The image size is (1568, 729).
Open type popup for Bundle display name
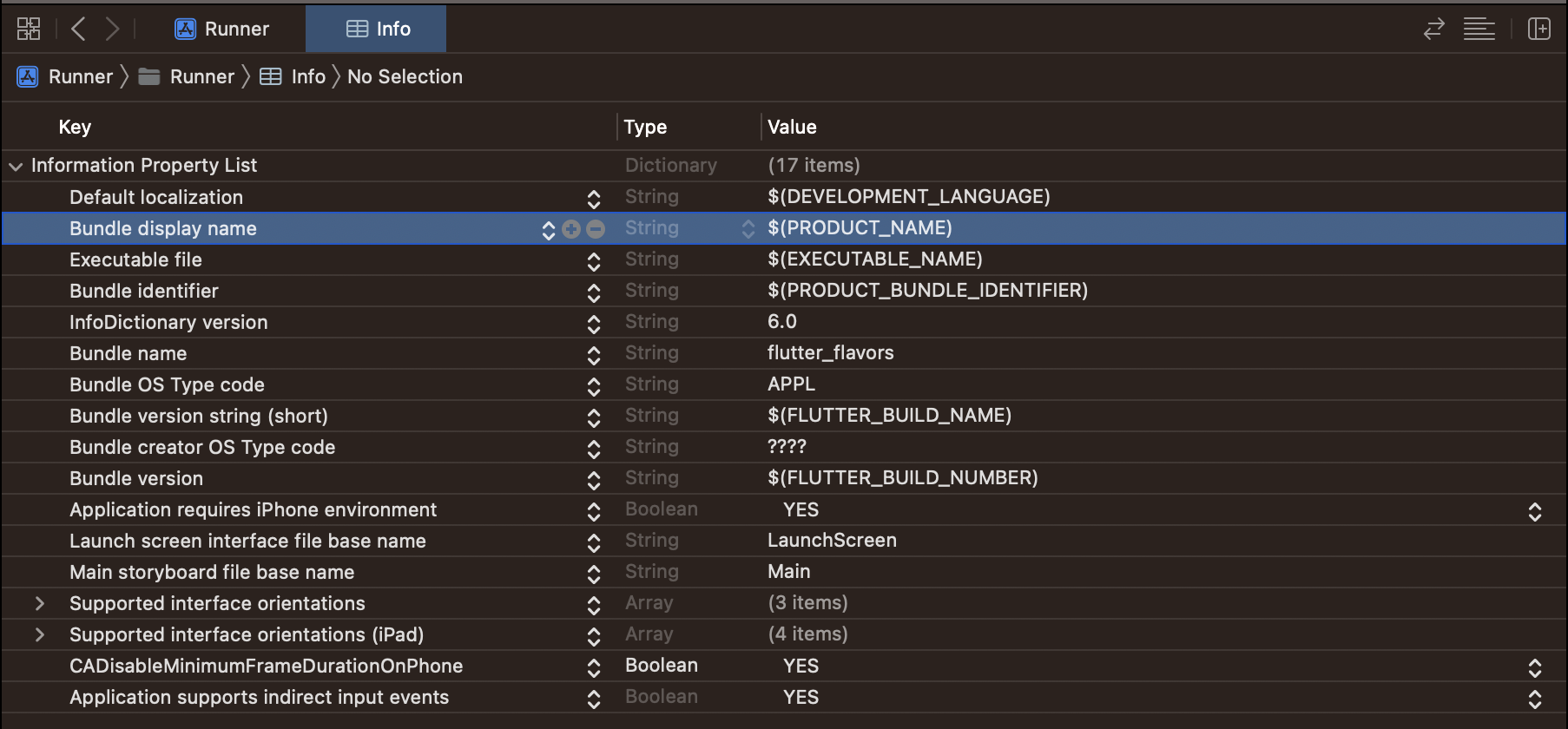click(748, 228)
